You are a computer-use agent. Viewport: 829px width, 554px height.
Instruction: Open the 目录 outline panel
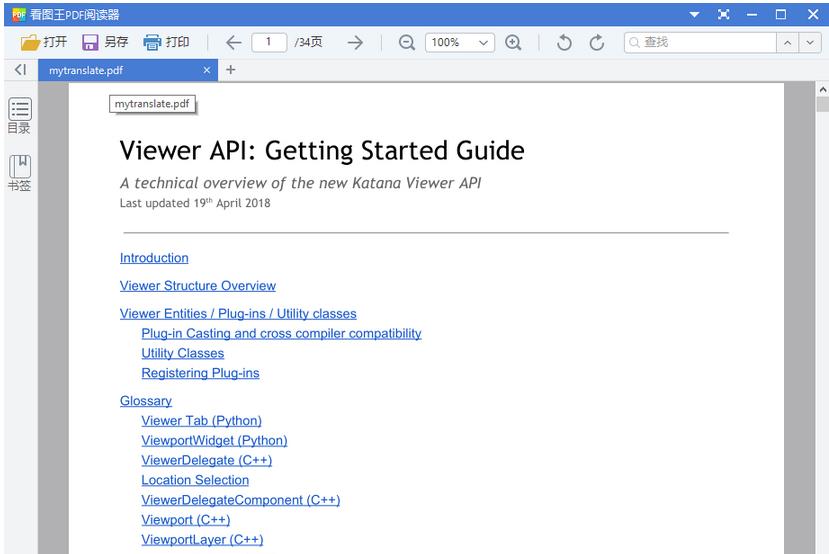point(20,116)
